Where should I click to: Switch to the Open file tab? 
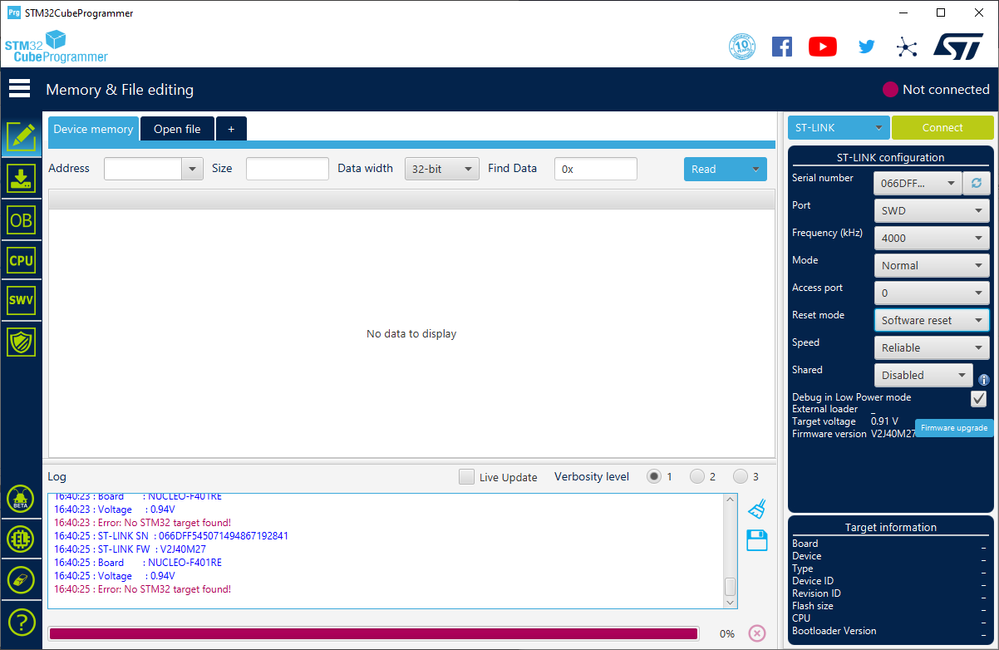click(x=177, y=129)
